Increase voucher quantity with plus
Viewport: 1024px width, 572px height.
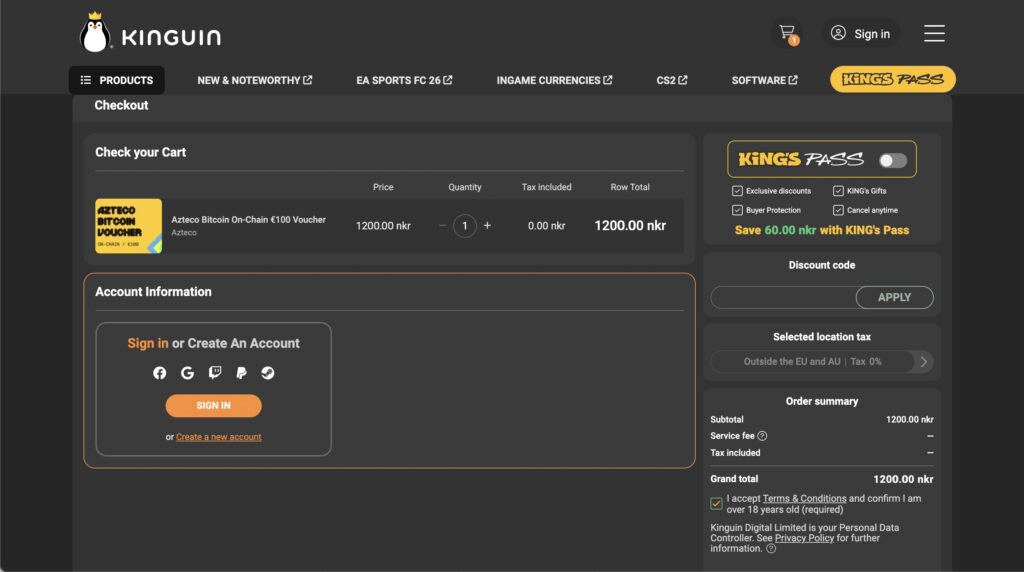pyautogui.click(x=488, y=226)
